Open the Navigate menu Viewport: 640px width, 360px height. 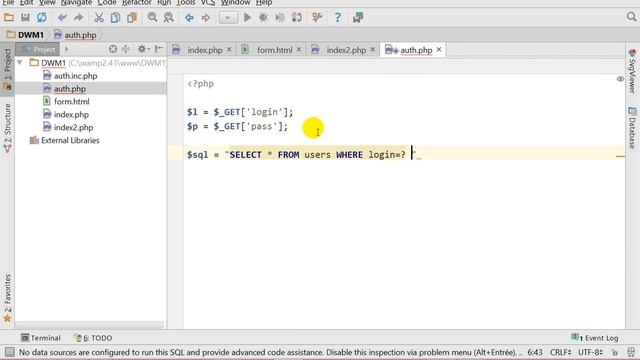click(x=76, y=3)
